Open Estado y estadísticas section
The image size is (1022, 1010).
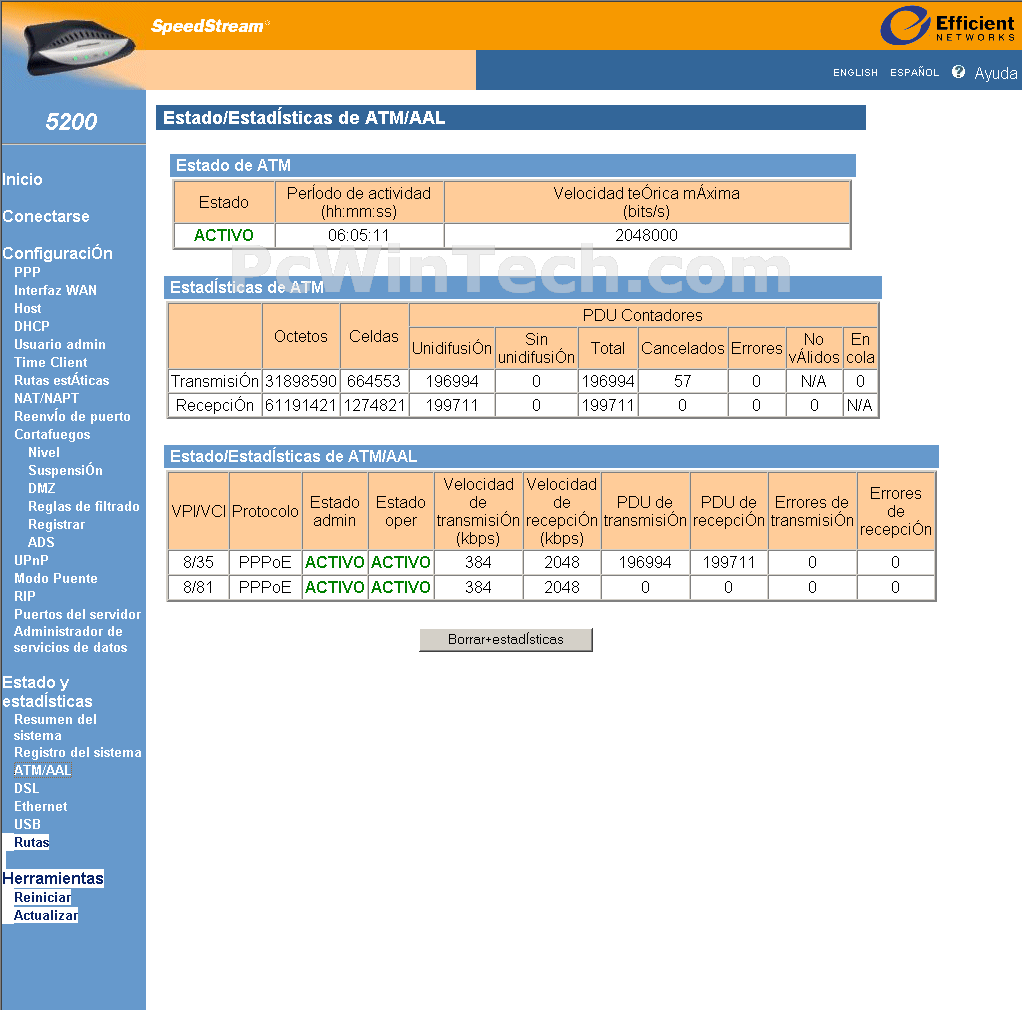click(x=48, y=692)
